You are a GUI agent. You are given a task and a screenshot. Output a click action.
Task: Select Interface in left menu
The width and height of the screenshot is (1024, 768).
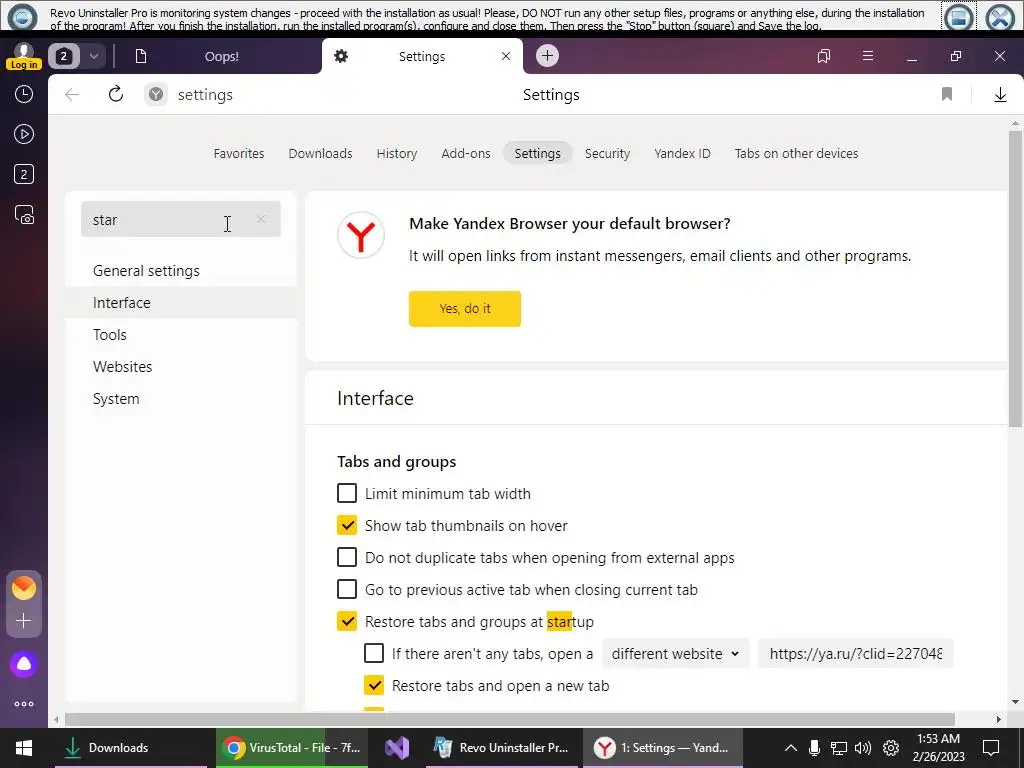point(181,303)
